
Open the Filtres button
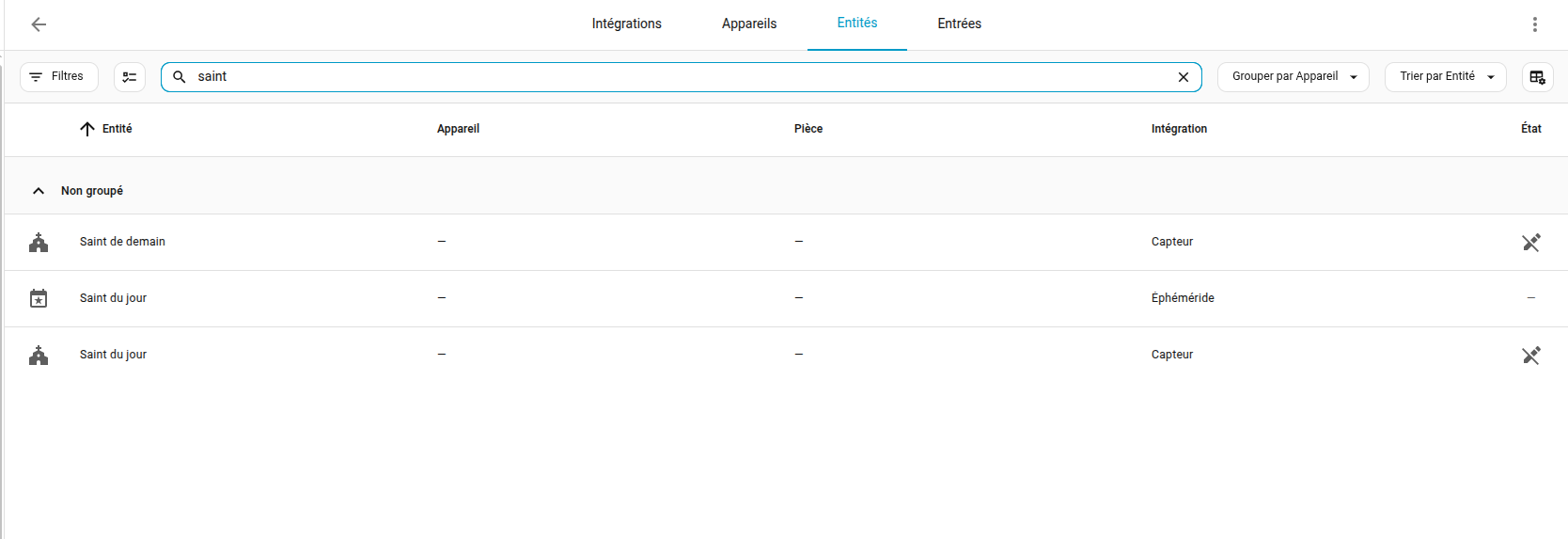tap(59, 77)
